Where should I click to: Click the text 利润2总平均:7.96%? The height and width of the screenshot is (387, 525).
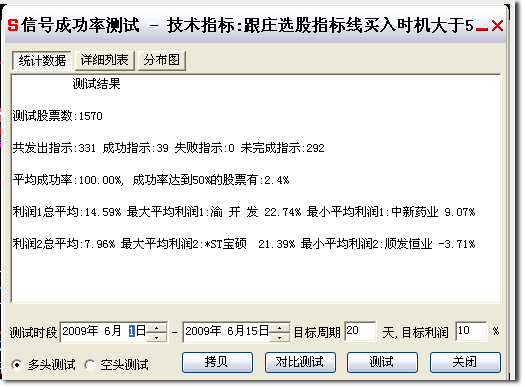(64, 244)
